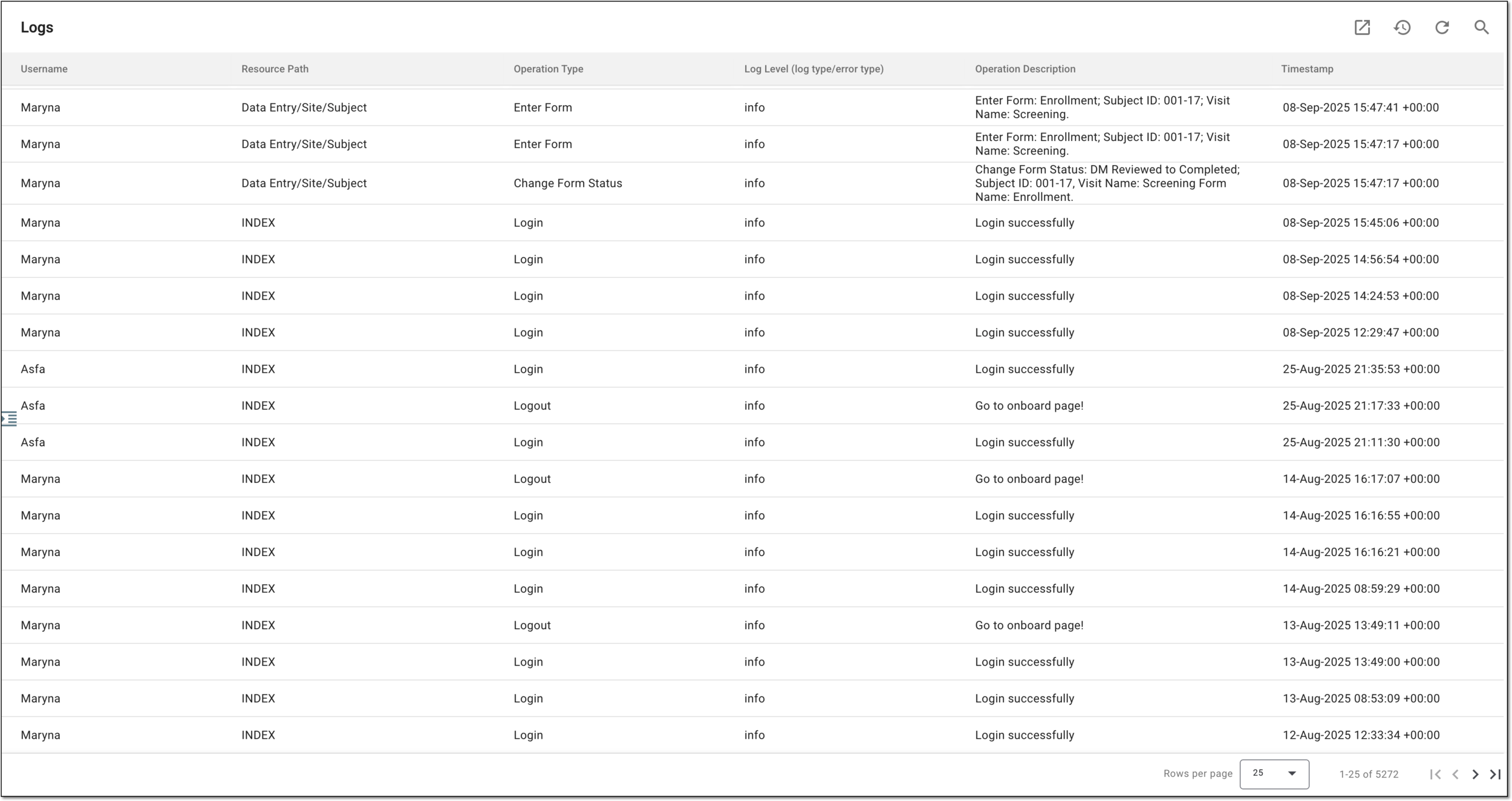
Task: Click timestamp 12-Aug-2025 12:33:34 +00:00
Action: point(1361,735)
